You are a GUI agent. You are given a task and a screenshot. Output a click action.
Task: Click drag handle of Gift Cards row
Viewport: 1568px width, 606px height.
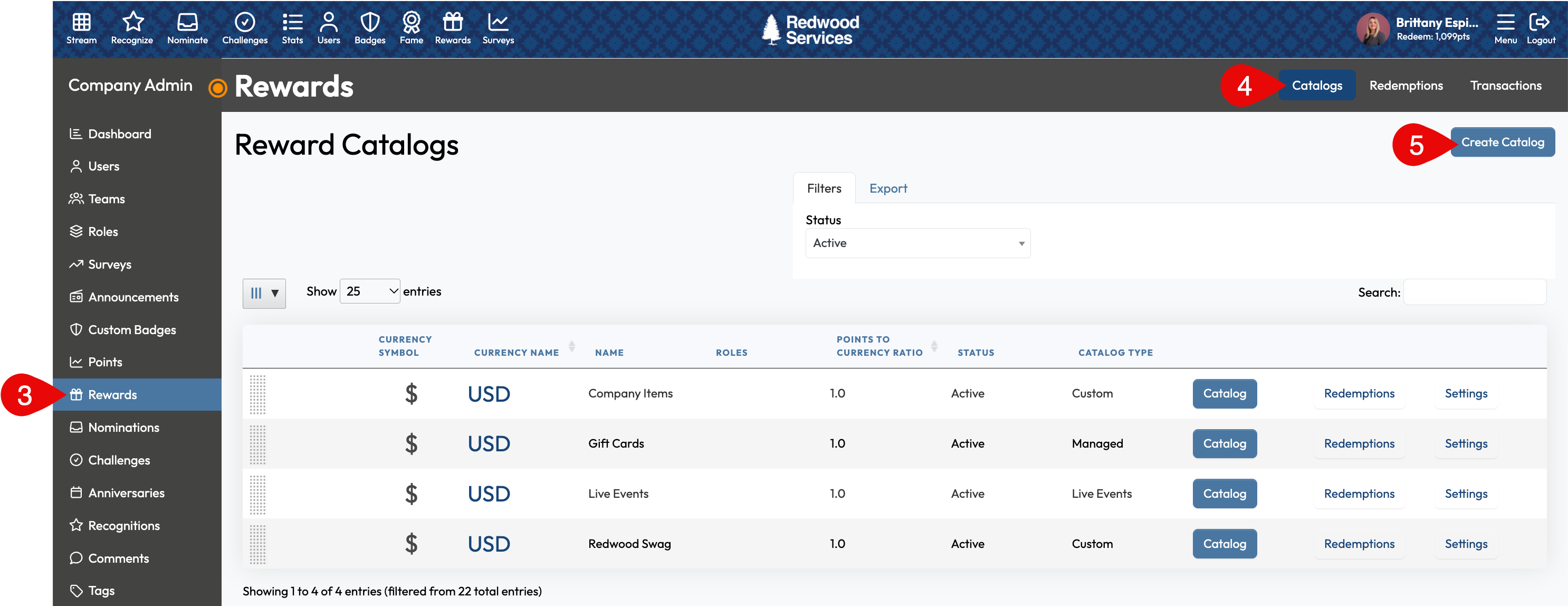pyautogui.click(x=257, y=444)
